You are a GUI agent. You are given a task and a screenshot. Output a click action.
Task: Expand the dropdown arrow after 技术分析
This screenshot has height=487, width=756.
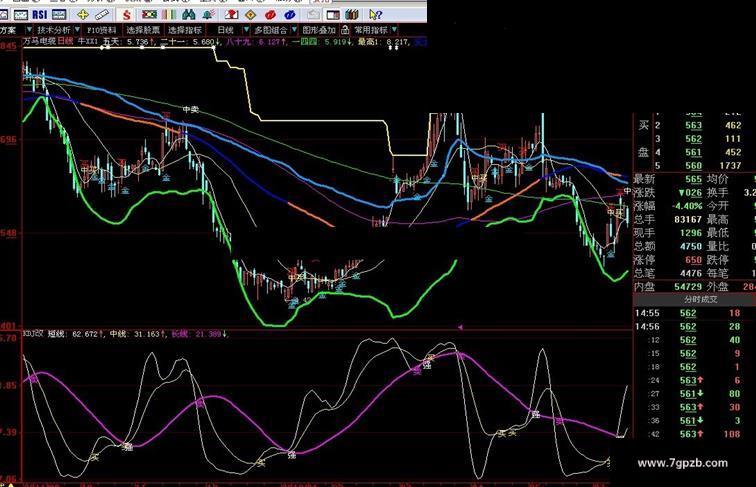(x=77, y=30)
